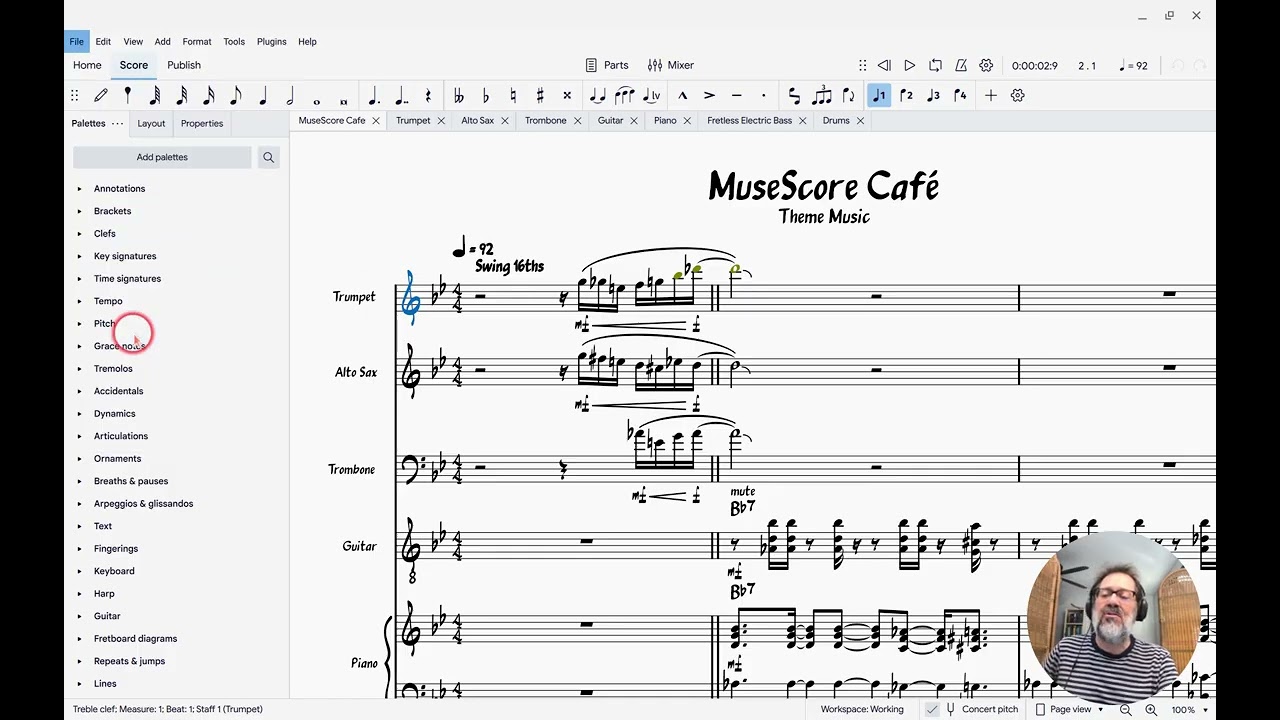Apply augmentation dot to note

click(374, 95)
